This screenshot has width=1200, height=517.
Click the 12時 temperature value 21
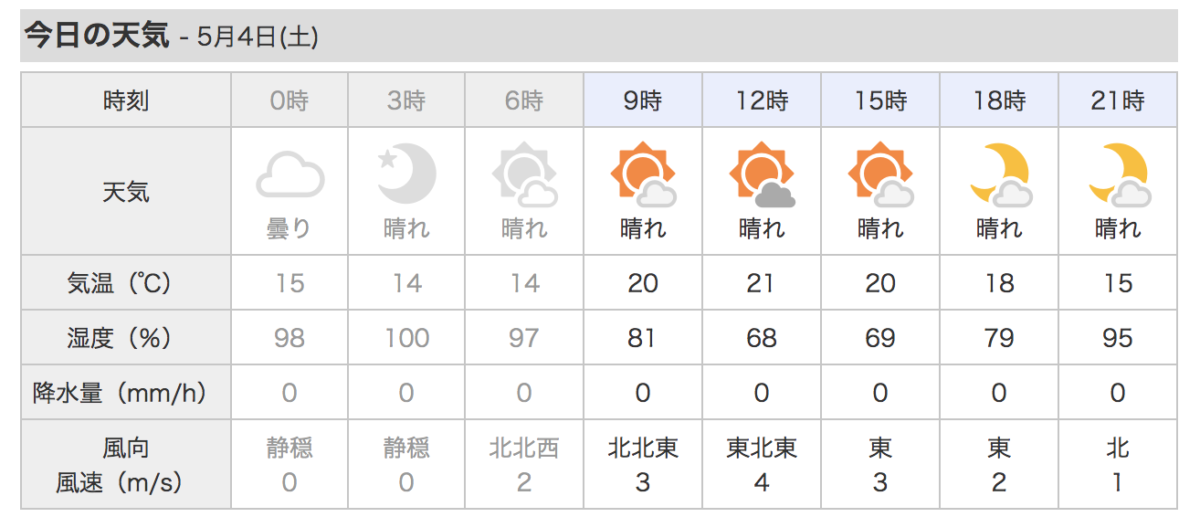(x=761, y=283)
